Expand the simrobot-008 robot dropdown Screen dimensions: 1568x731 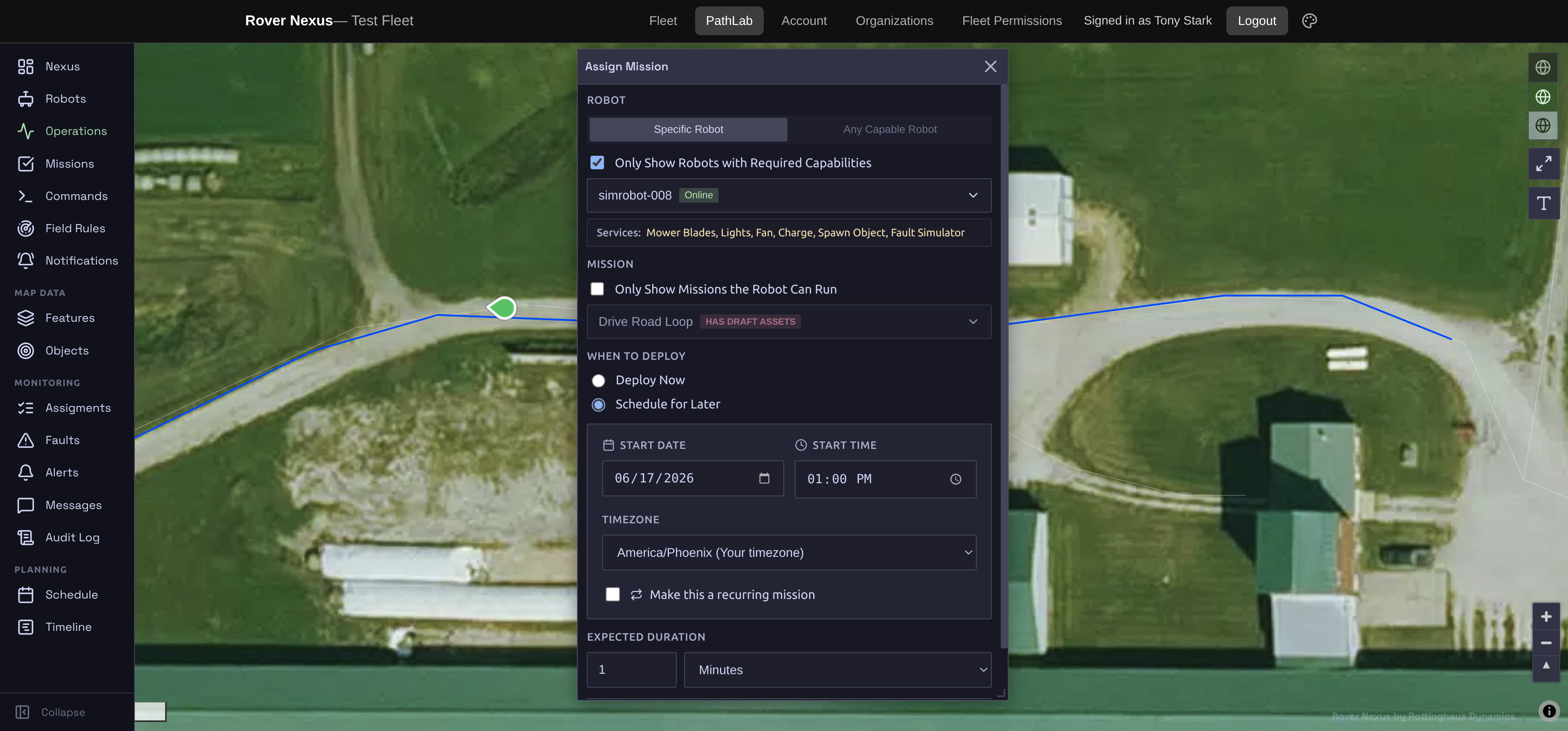click(788, 195)
